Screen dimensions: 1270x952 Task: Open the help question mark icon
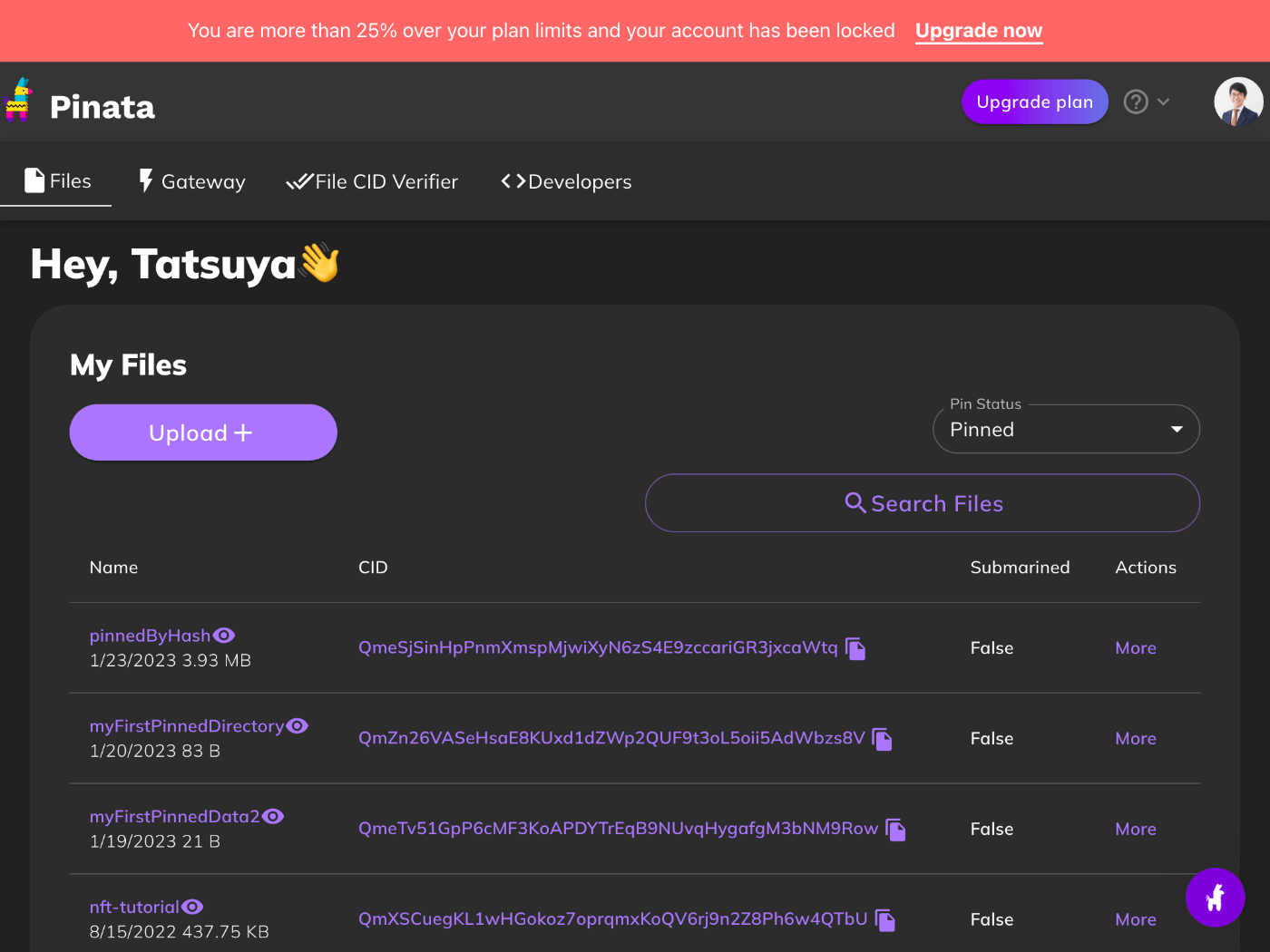pos(1136,102)
